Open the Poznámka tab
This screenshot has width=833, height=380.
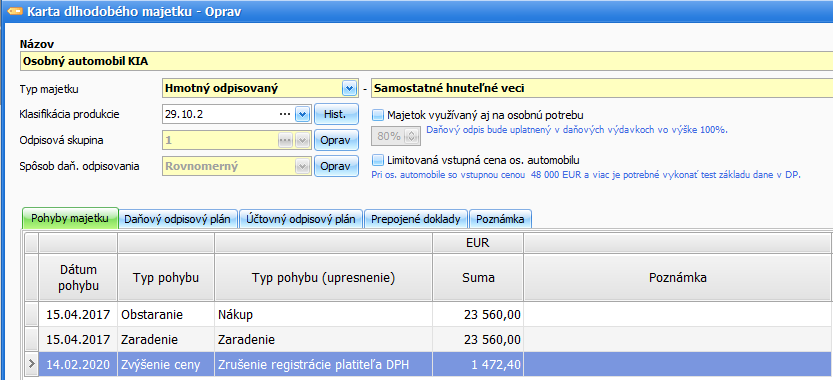500,219
